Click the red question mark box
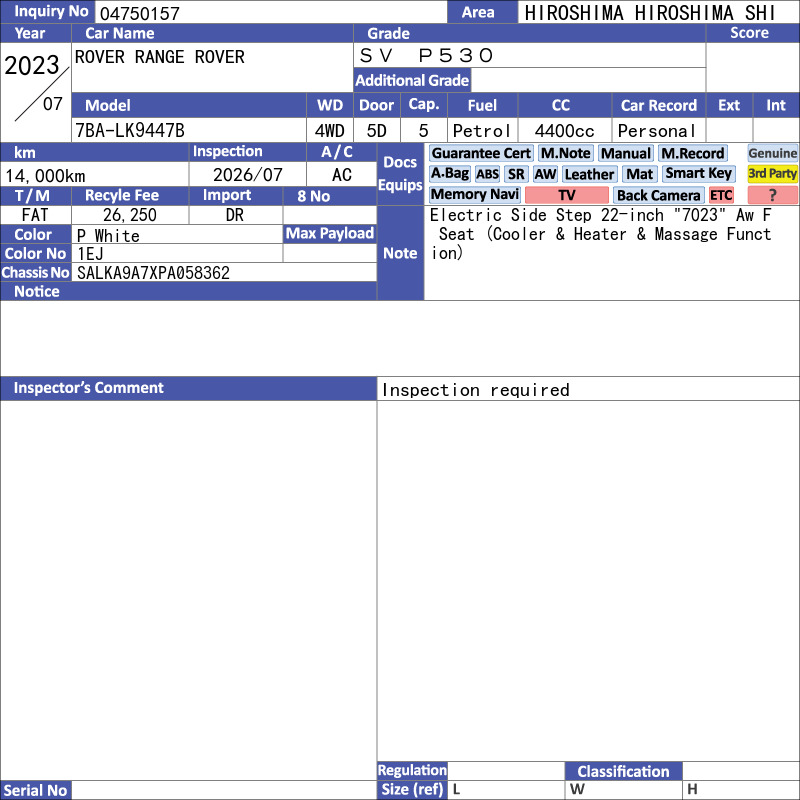 tap(773, 195)
